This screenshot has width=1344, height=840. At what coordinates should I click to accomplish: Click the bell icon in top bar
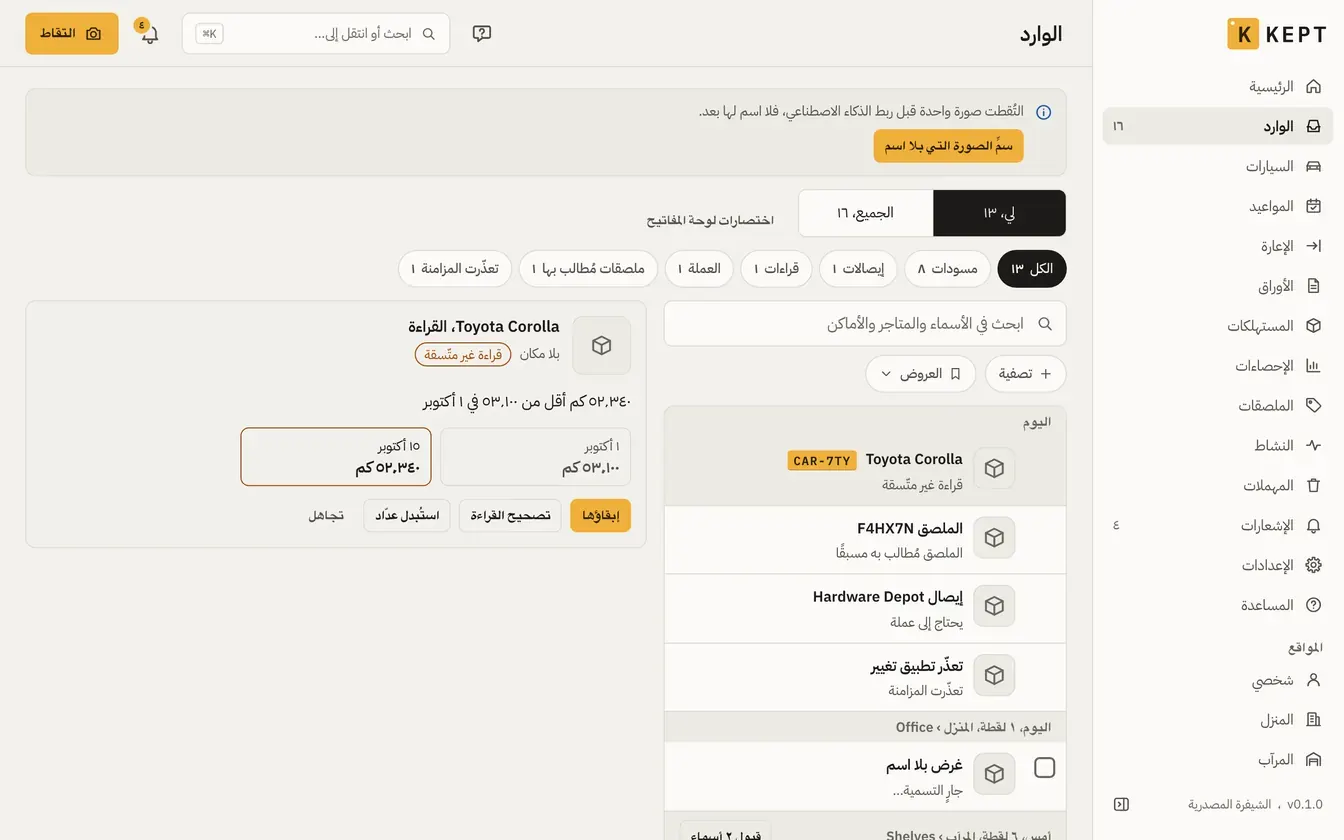pos(149,34)
